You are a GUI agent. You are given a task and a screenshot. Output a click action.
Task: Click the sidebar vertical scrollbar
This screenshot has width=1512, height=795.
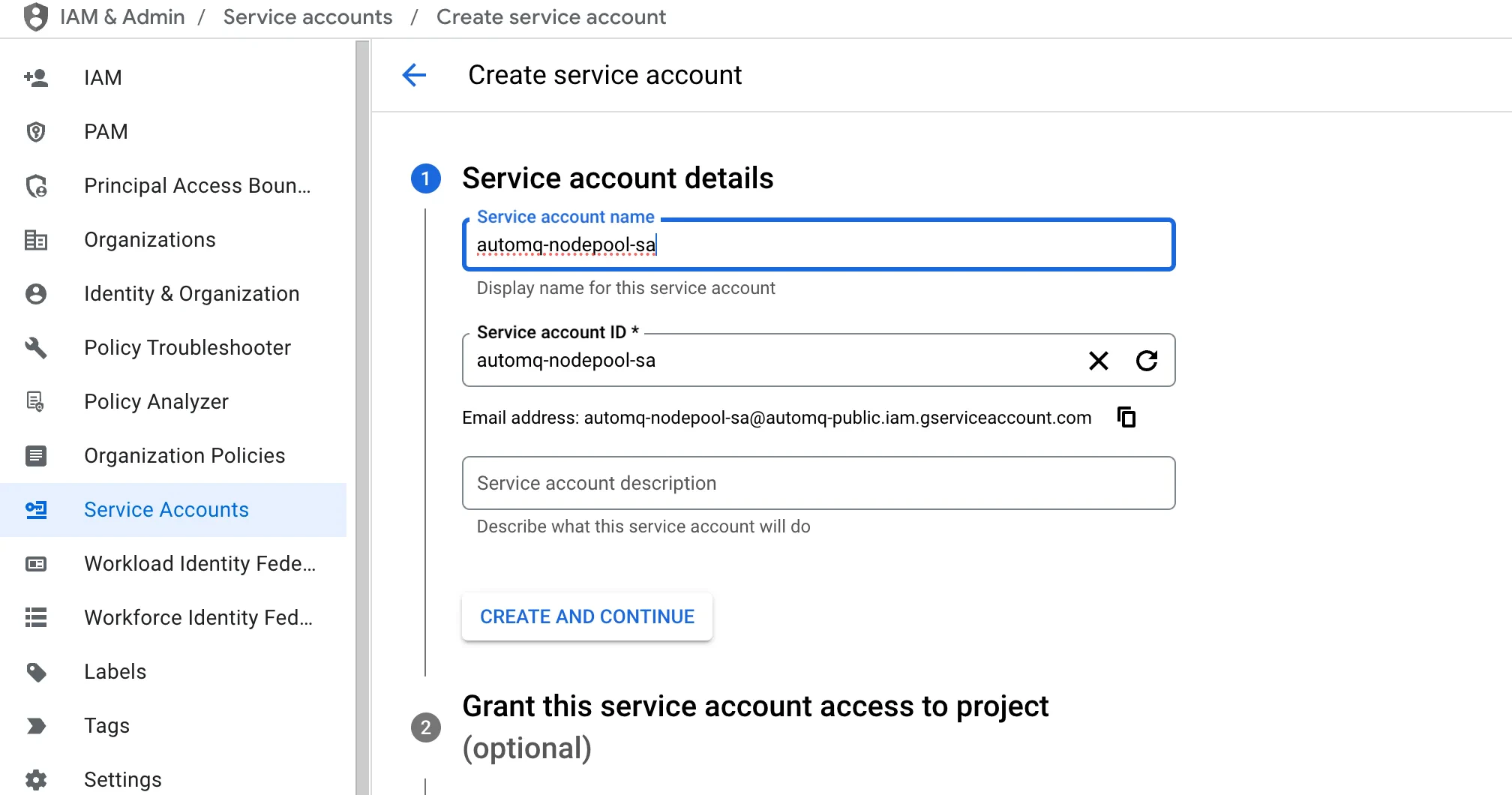coord(362,418)
